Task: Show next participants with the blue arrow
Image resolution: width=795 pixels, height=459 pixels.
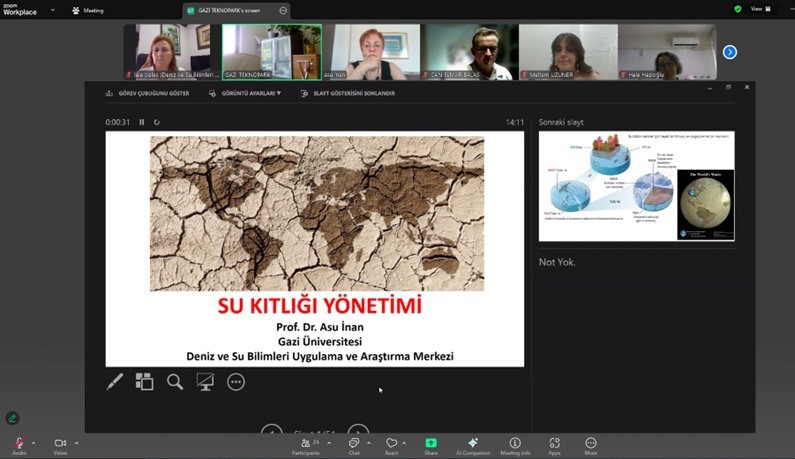Action: click(730, 52)
